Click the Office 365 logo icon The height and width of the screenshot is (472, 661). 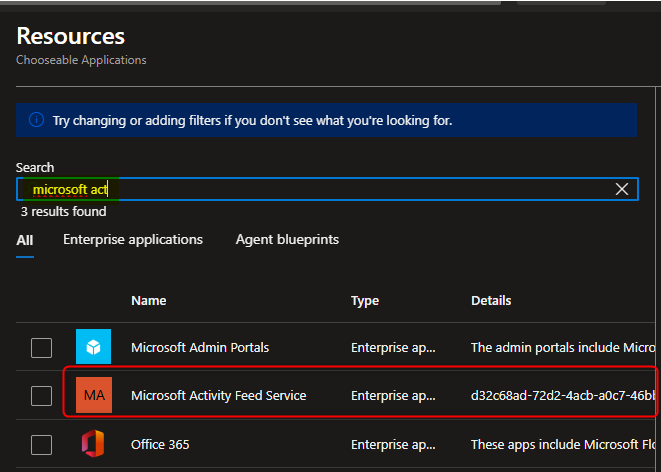click(x=93, y=443)
